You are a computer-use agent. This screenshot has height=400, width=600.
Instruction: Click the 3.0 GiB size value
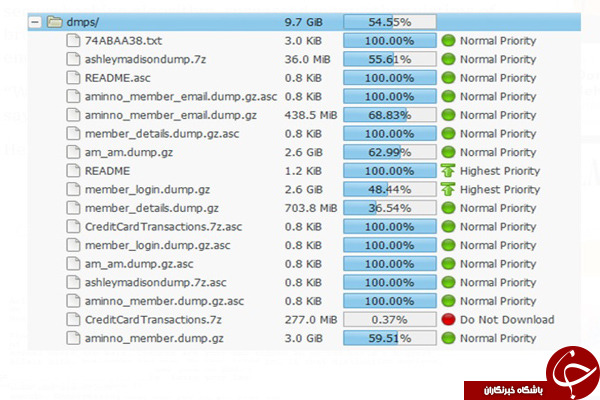[303, 338]
